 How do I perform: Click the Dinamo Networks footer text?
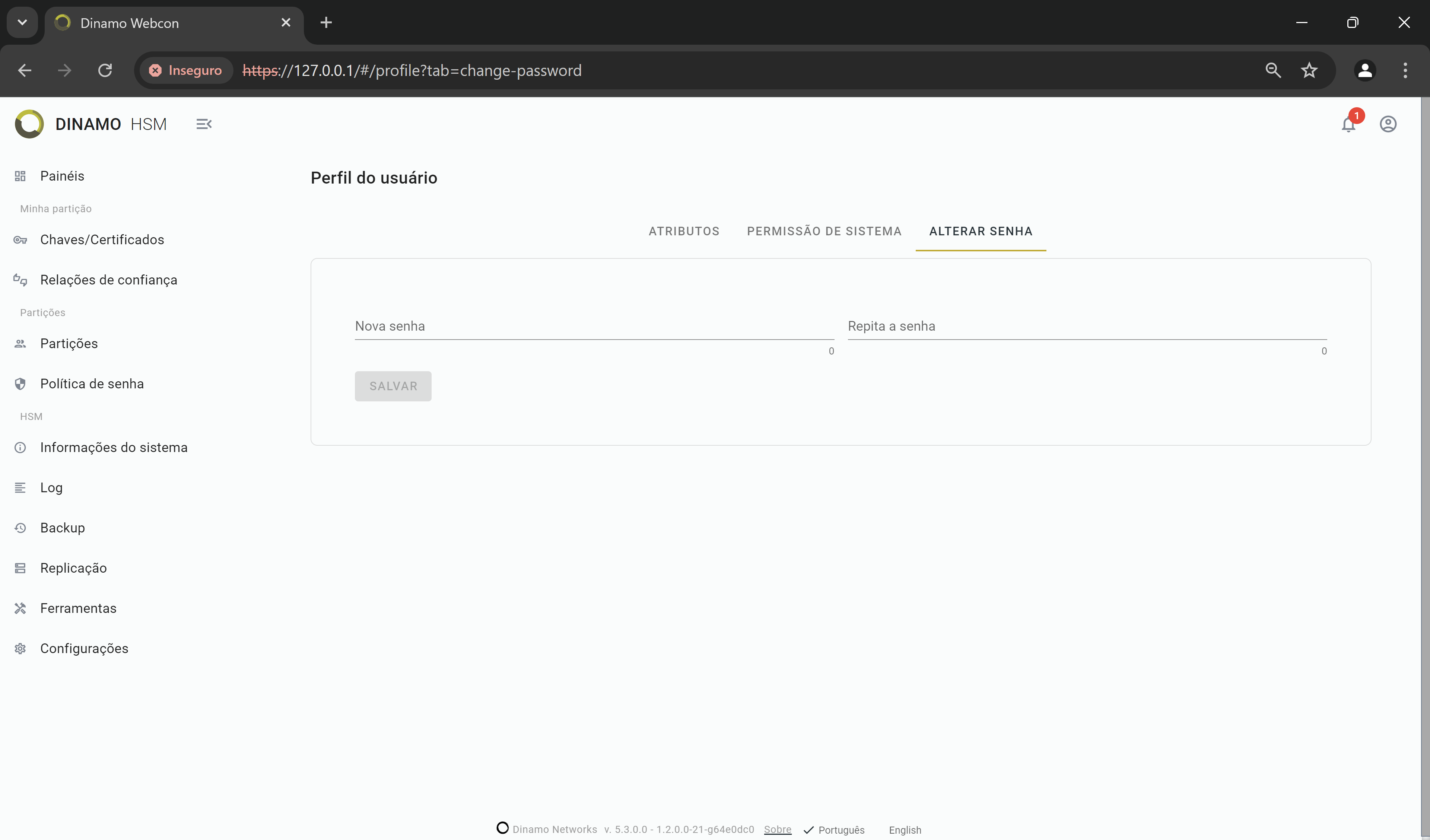(x=554, y=829)
